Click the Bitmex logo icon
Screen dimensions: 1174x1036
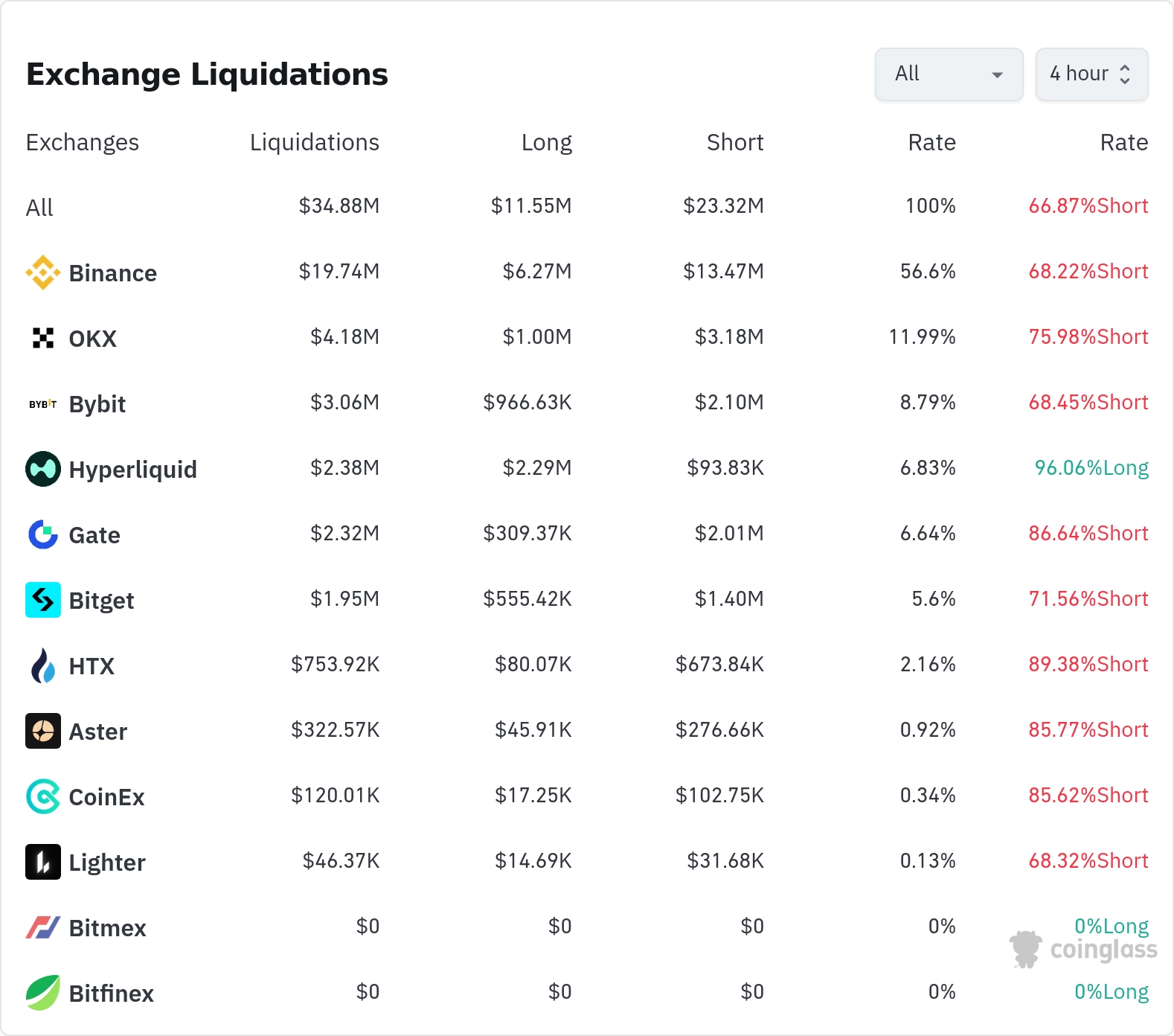tap(43, 927)
